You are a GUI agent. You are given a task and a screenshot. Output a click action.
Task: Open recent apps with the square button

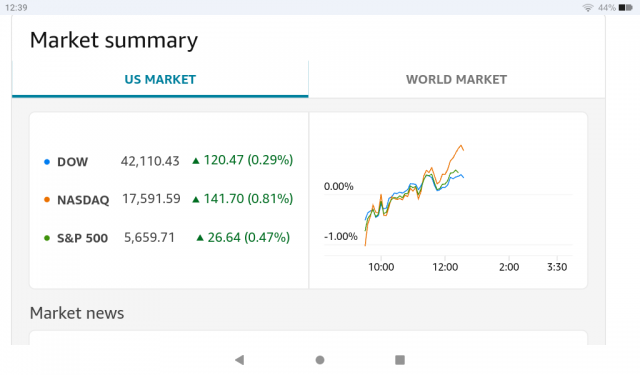click(x=400, y=360)
